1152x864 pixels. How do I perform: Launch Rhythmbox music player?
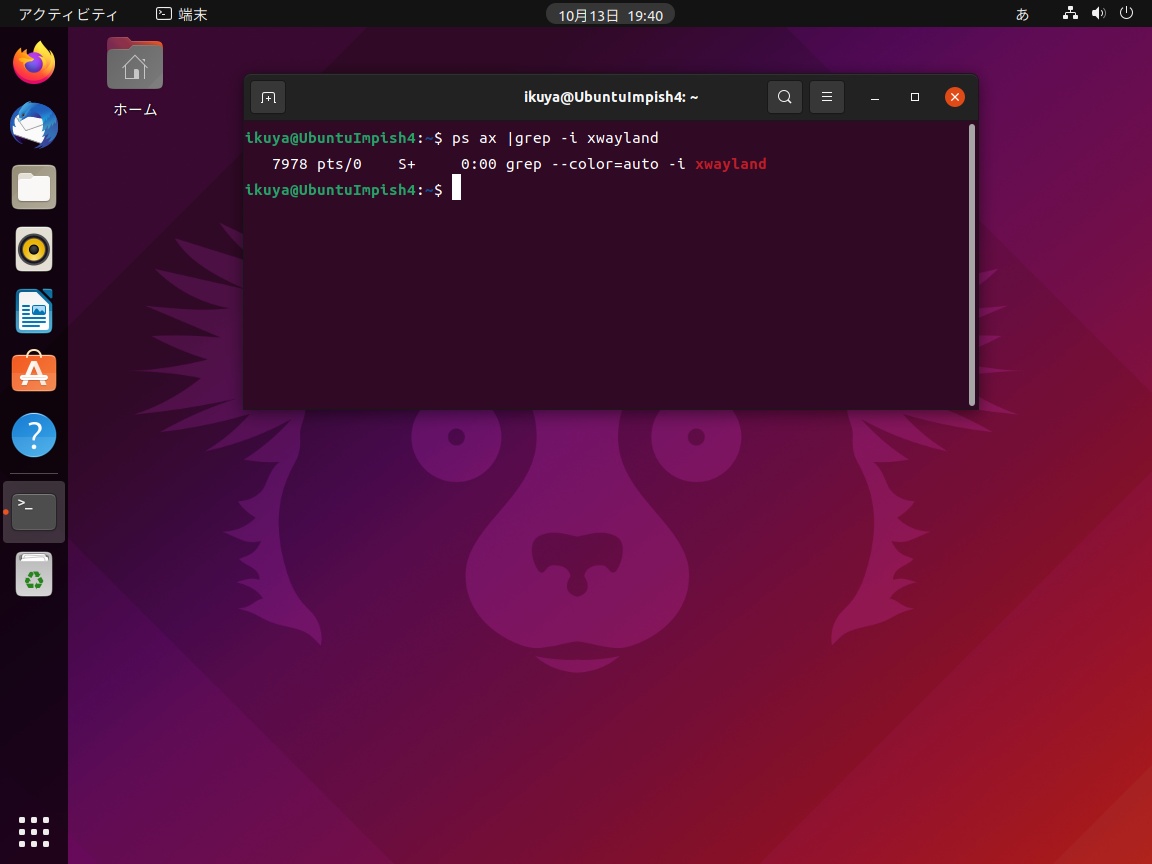pos(34,249)
